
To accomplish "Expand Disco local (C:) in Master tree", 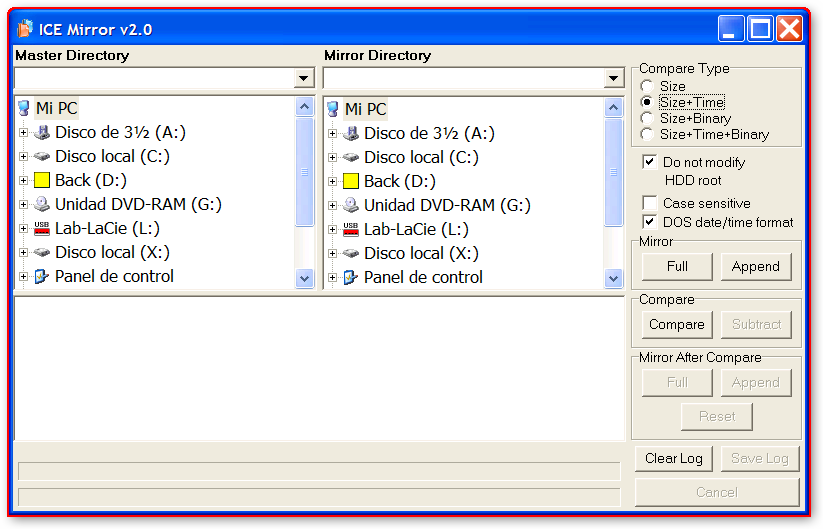I will click(23, 157).
